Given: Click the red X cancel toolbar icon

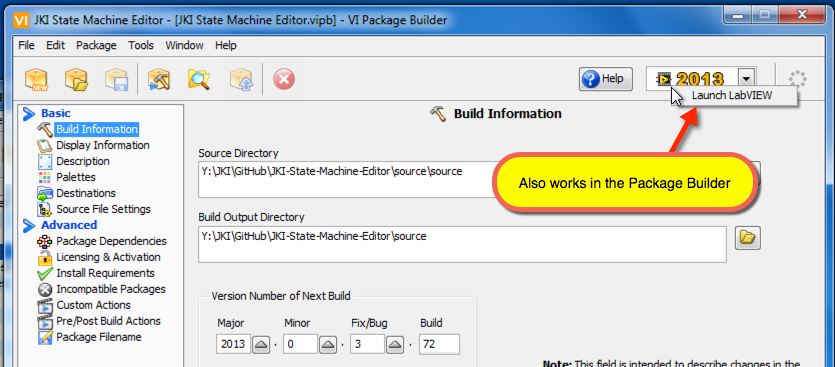Looking at the screenshot, I should pos(284,80).
